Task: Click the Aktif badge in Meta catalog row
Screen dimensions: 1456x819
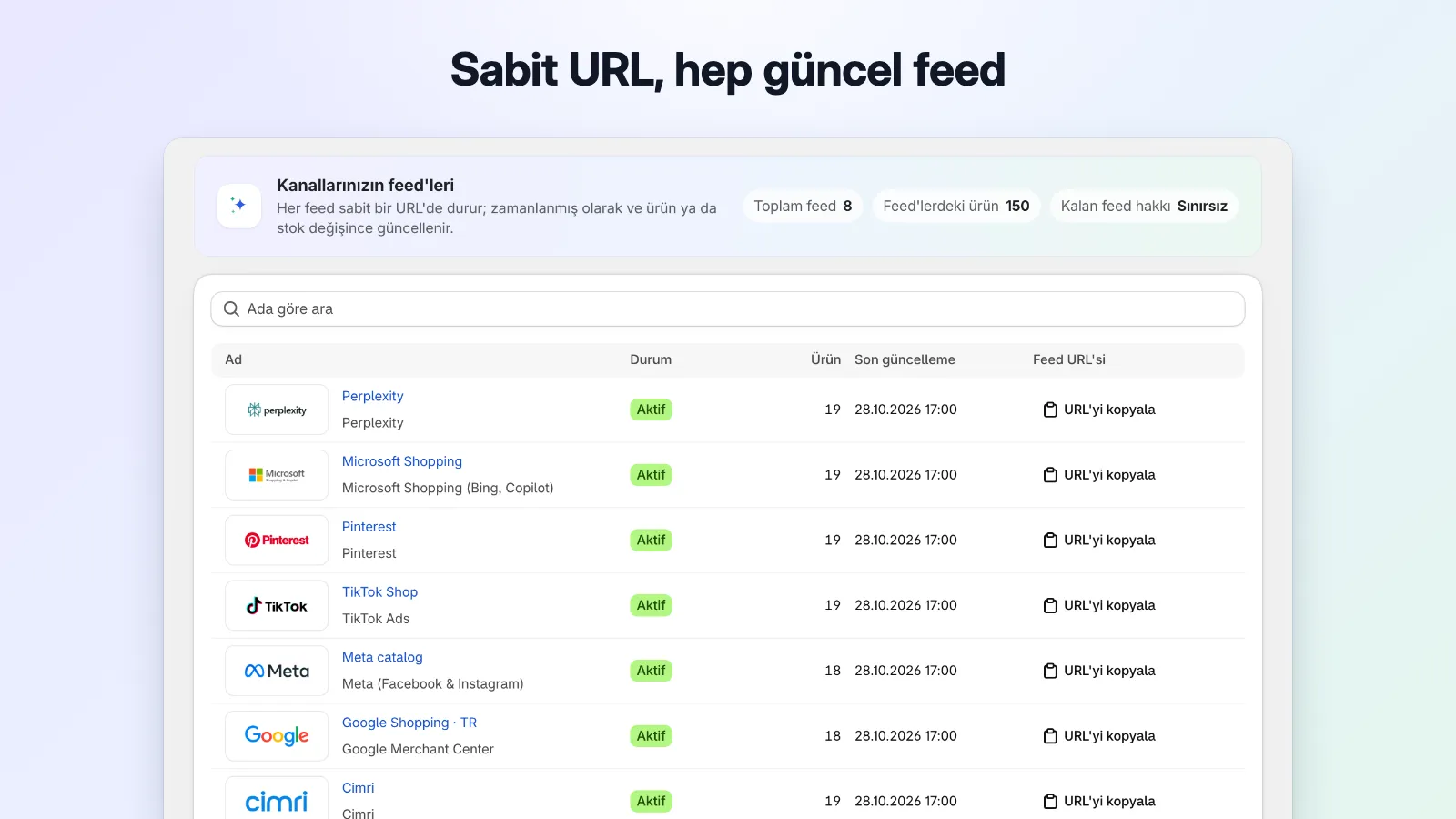Action: pyautogui.click(x=651, y=671)
